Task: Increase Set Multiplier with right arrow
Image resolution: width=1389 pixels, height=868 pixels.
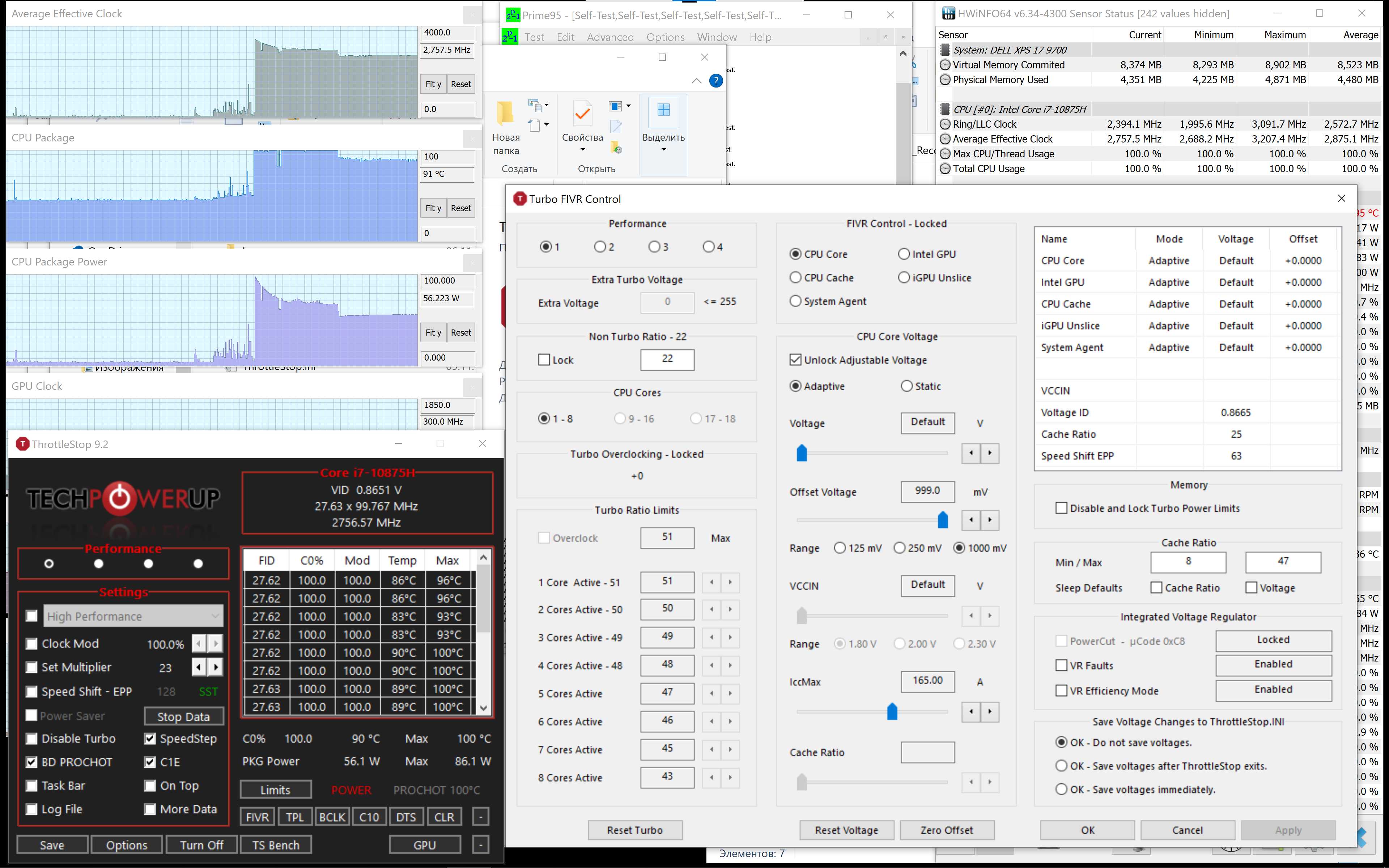Action: pyautogui.click(x=216, y=667)
